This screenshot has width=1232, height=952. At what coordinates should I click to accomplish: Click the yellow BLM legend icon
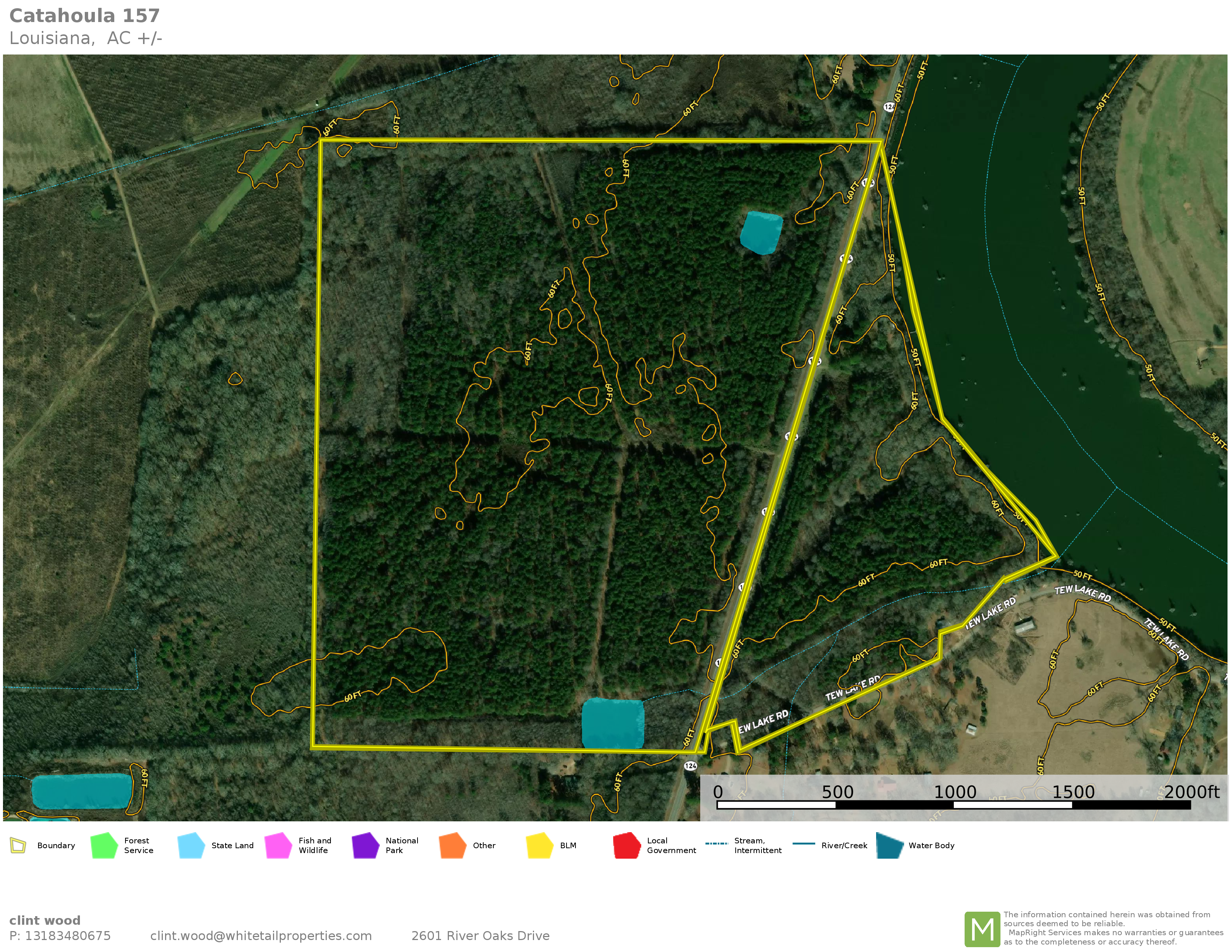pyautogui.click(x=539, y=845)
